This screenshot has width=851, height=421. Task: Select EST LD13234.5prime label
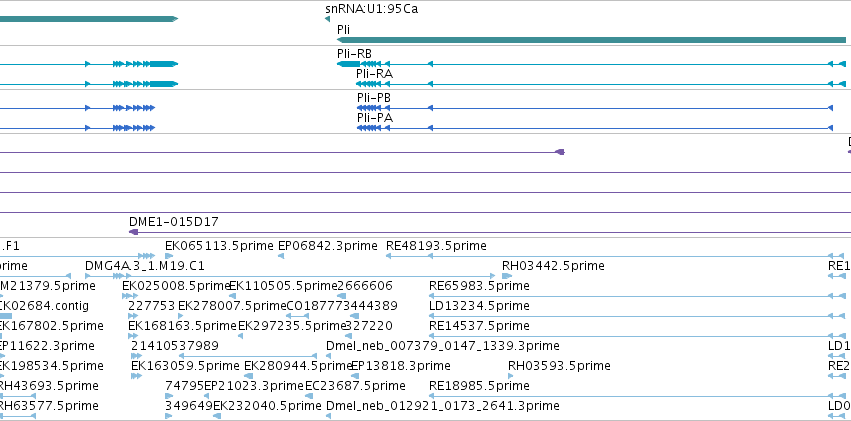(x=479, y=306)
